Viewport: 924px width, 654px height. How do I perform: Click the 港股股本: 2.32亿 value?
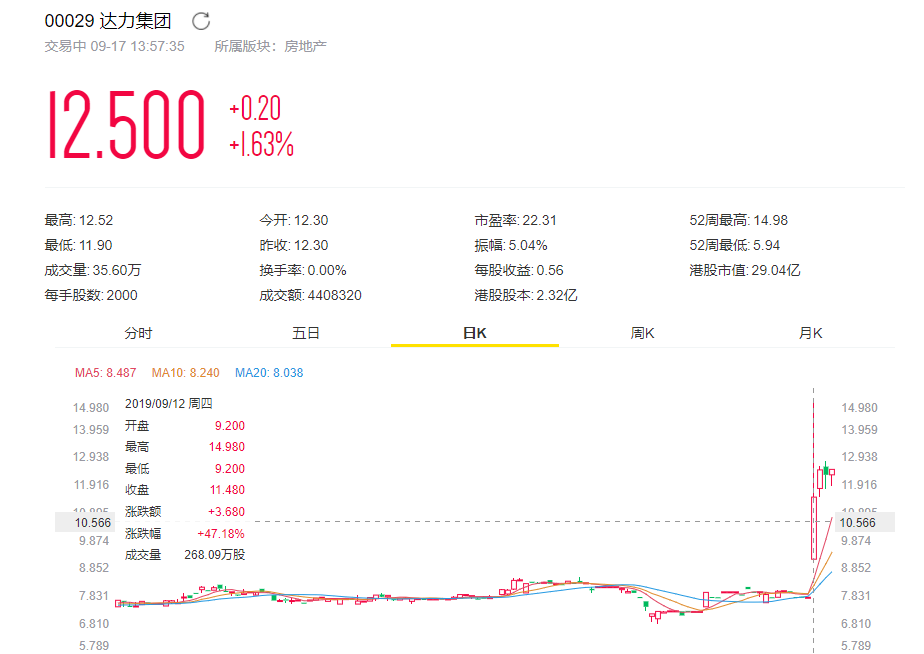click(x=526, y=295)
